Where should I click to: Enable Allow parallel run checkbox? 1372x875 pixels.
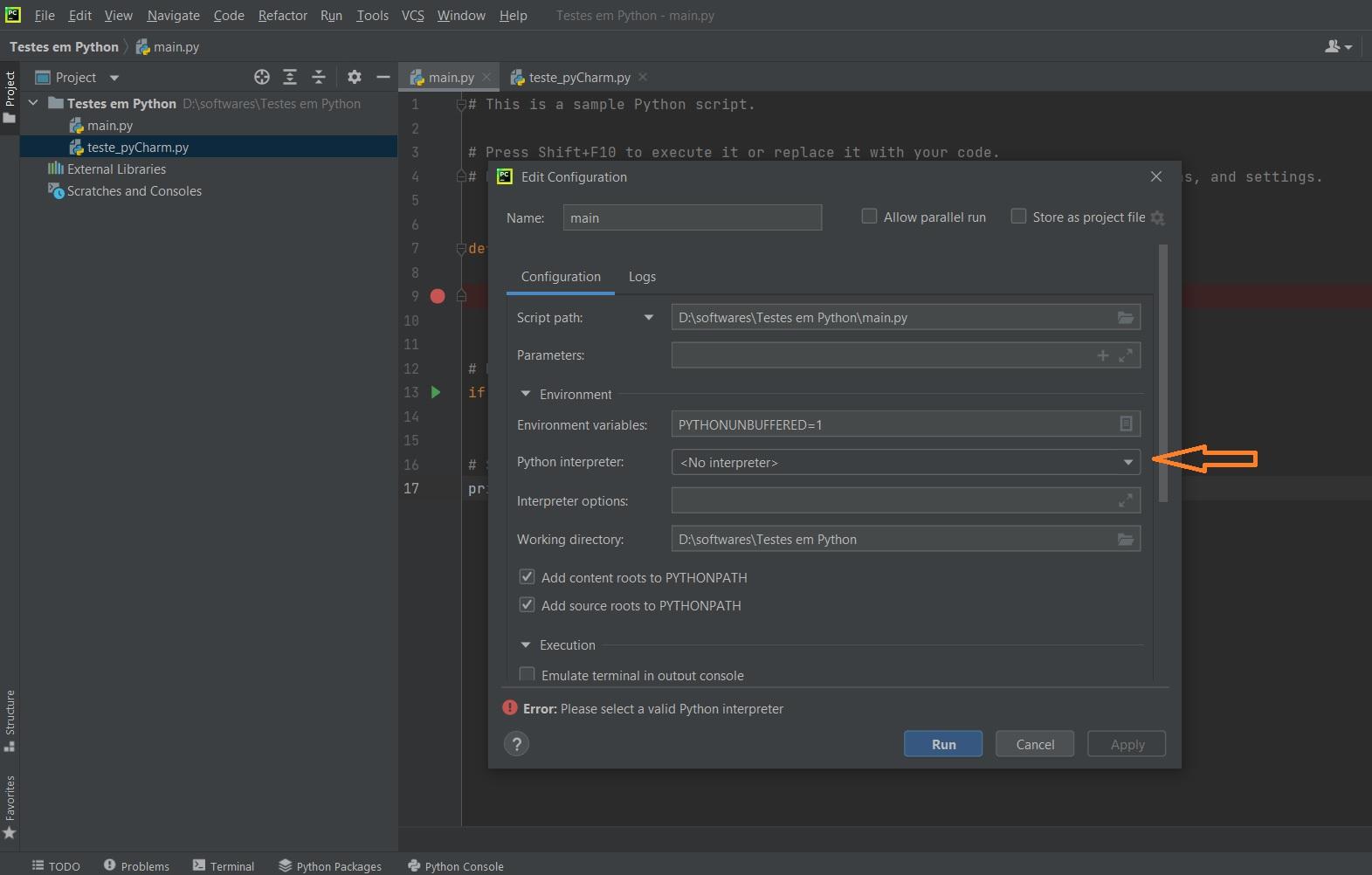pos(869,217)
